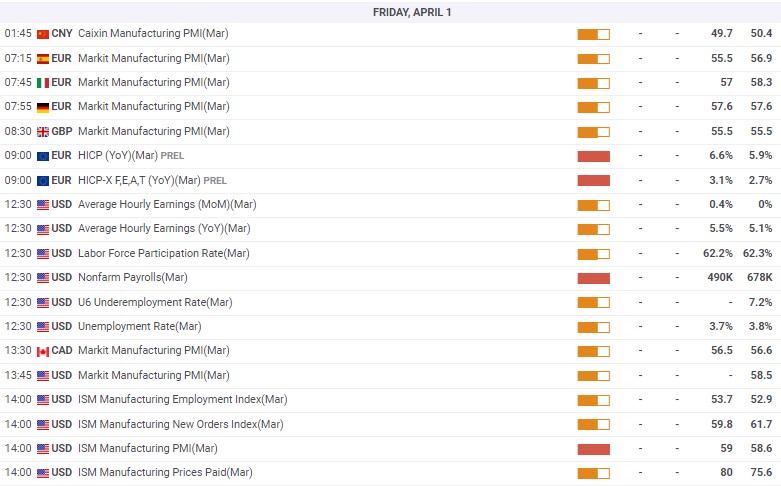Click US flag on ISM Manufacturing PMI row
Screen dimensions: 781x486
(43, 449)
